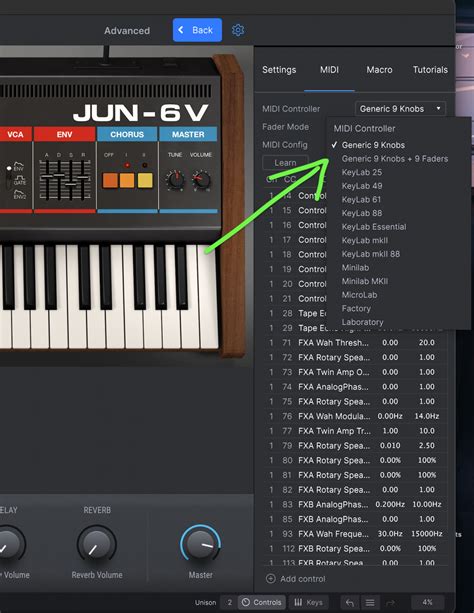Open the Unison voices value 2 selector
This screenshot has width=474, height=613.
point(229,602)
